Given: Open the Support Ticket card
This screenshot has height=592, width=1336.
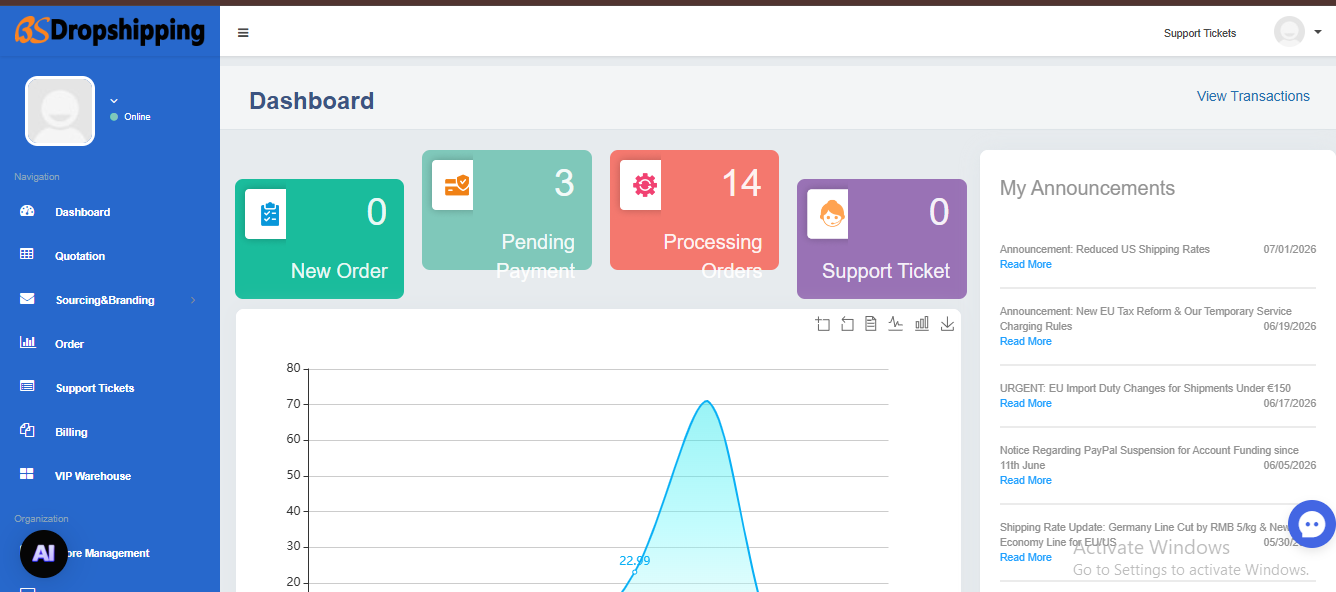Looking at the screenshot, I should [x=882, y=239].
